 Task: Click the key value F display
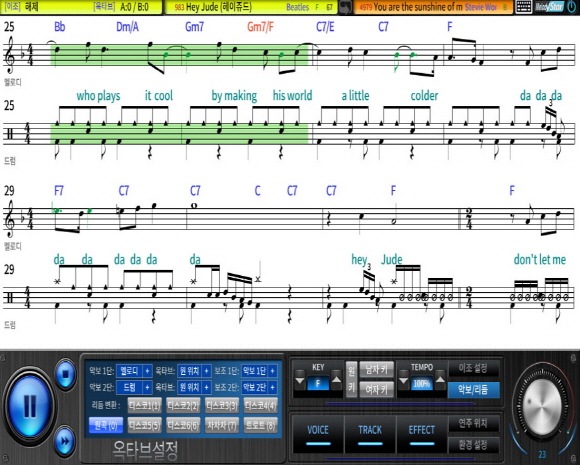click(x=318, y=384)
